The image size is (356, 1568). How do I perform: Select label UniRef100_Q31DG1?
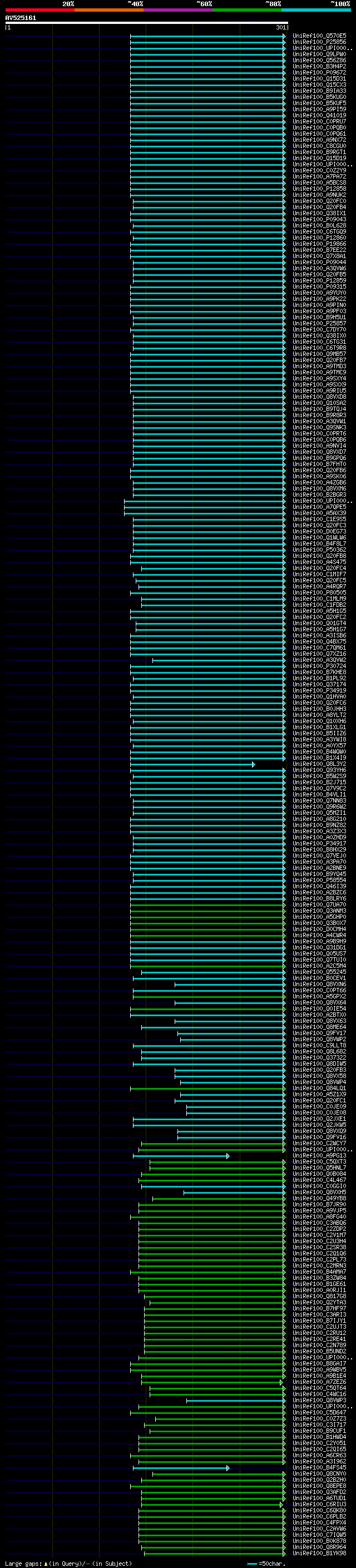click(319, 947)
